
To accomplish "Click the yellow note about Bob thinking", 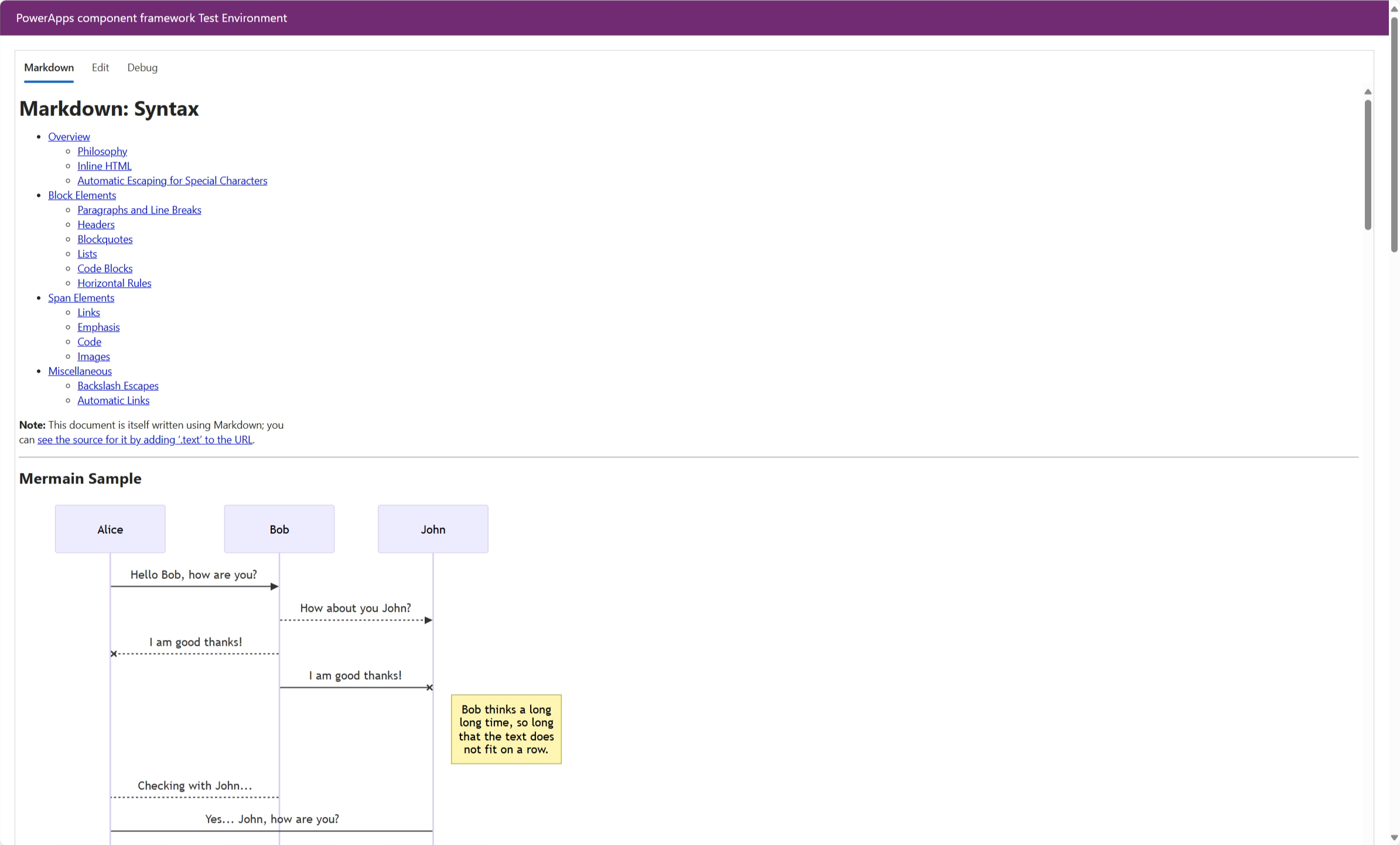I will click(505, 729).
